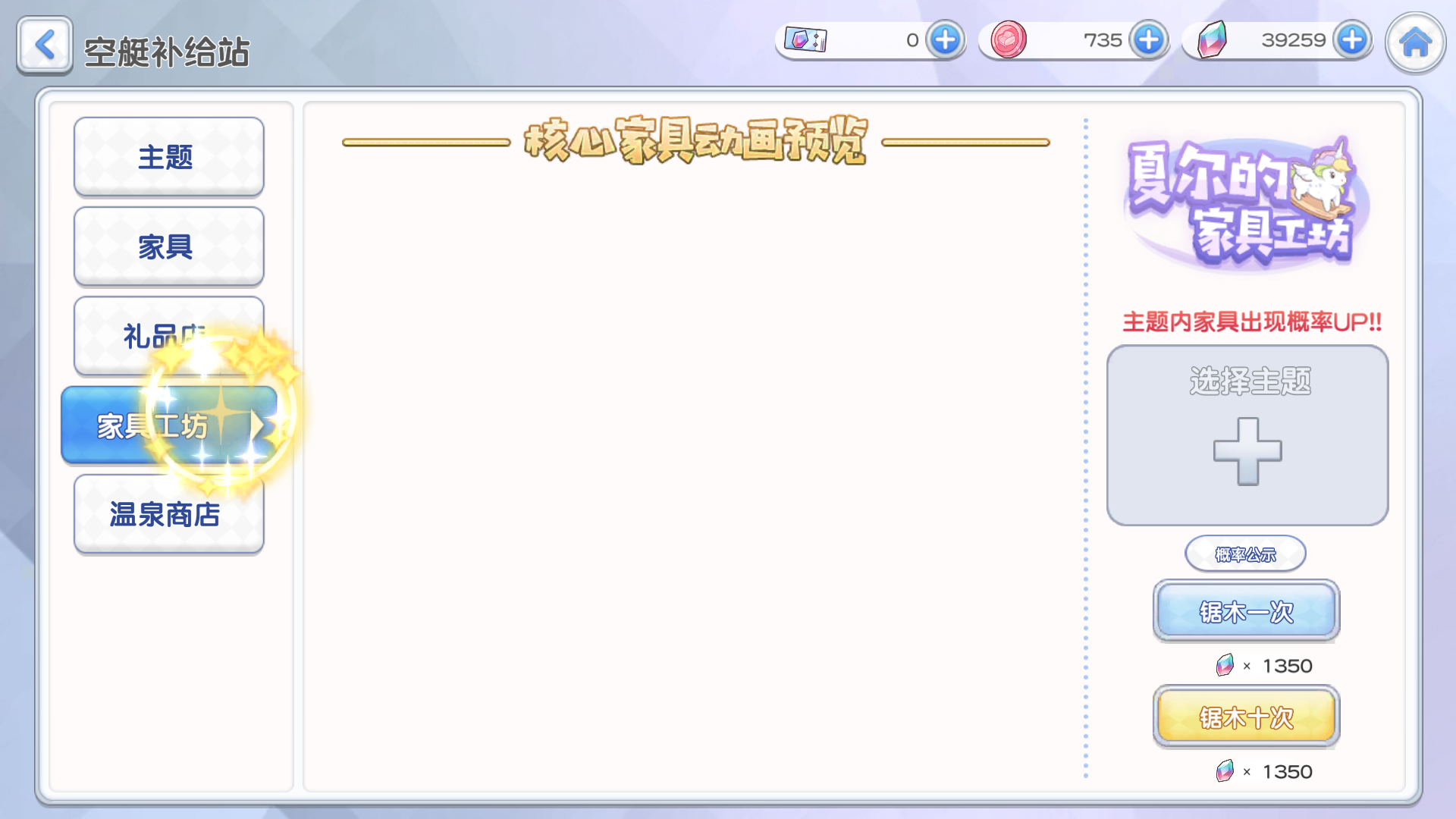Image resolution: width=1456 pixels, height=819 pixels.
Task: Tap the crystal gem icon in top bar
Action: click(1212, 39)
